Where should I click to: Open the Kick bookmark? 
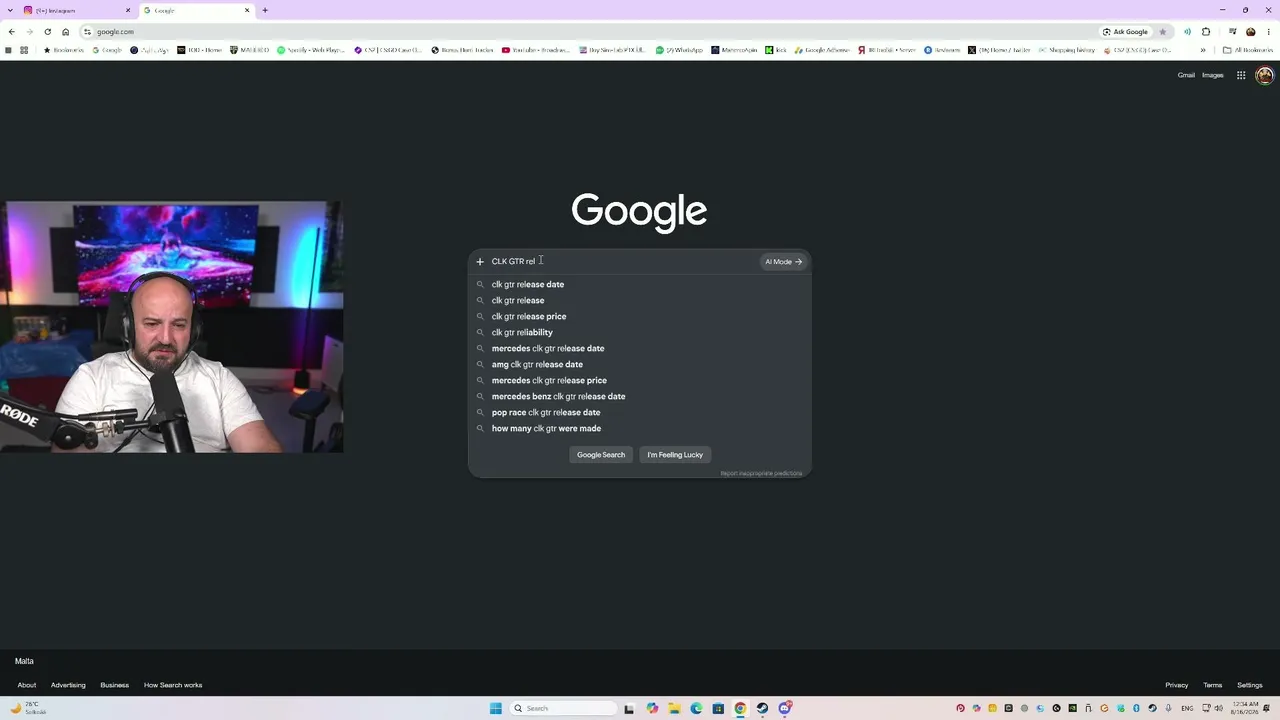point(776,50)
